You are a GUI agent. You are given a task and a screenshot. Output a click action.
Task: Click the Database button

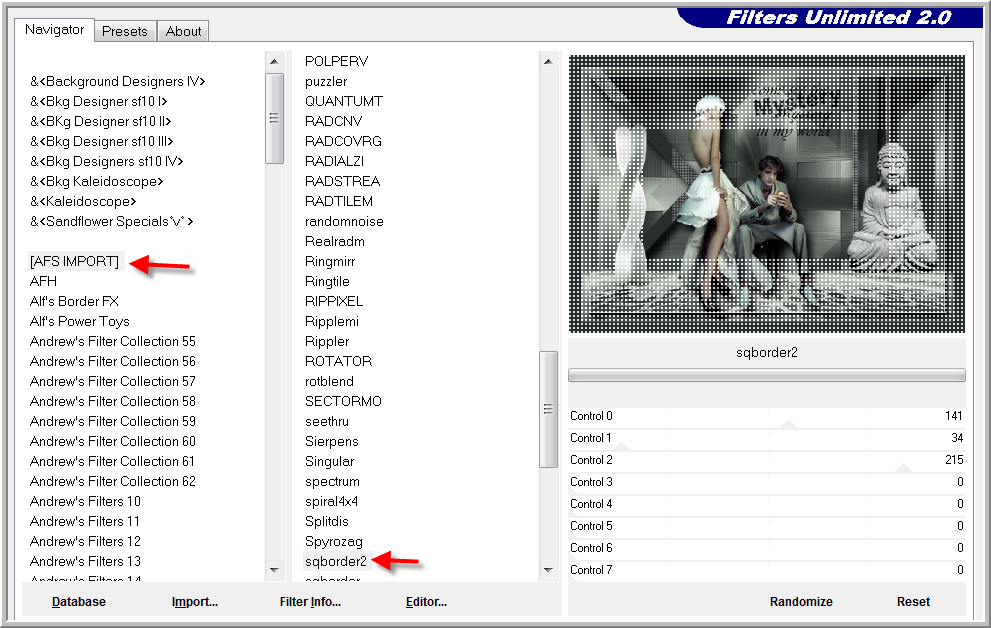click(x=79, y=602)
